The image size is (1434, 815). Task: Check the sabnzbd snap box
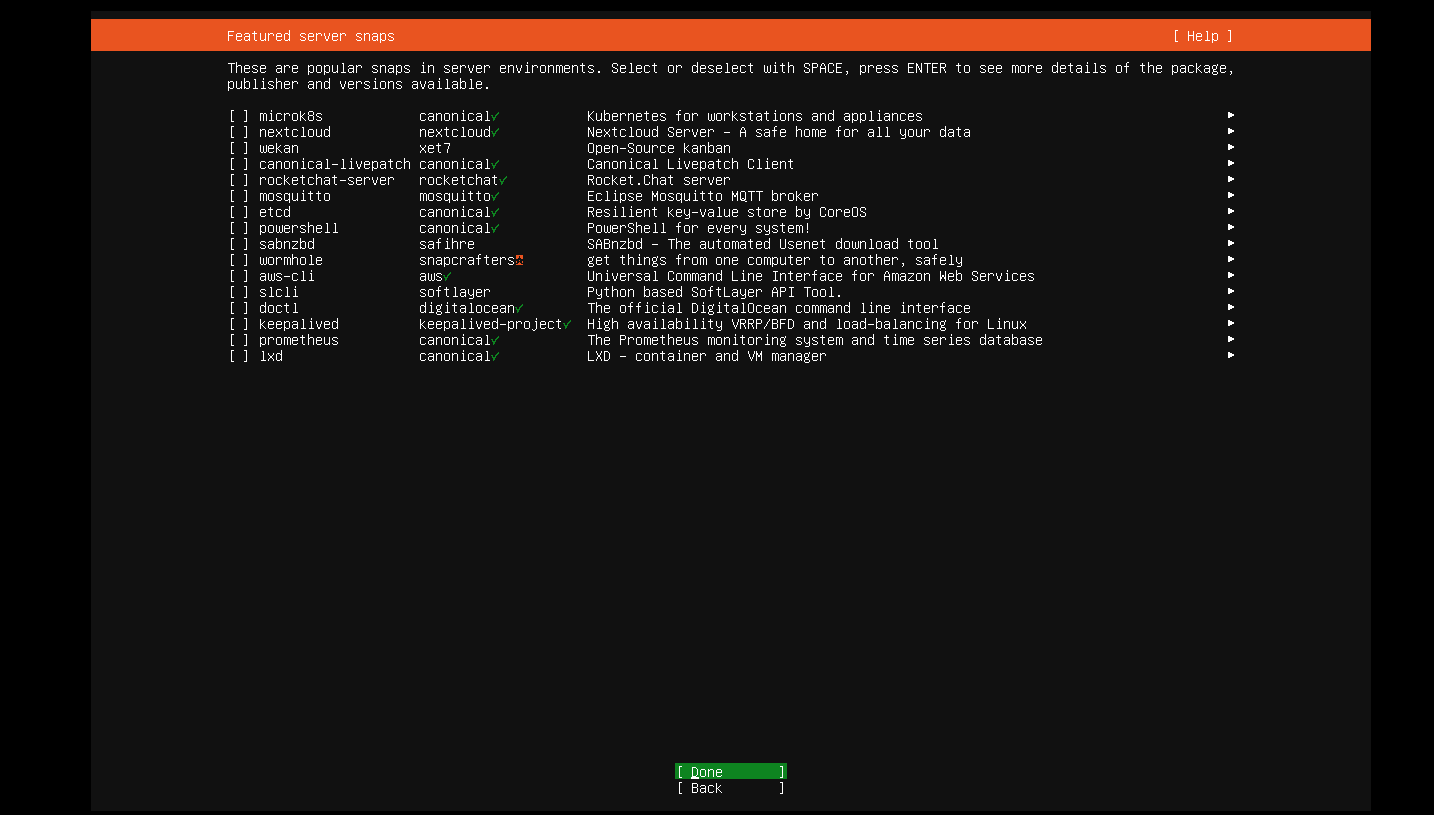(239, 244)
